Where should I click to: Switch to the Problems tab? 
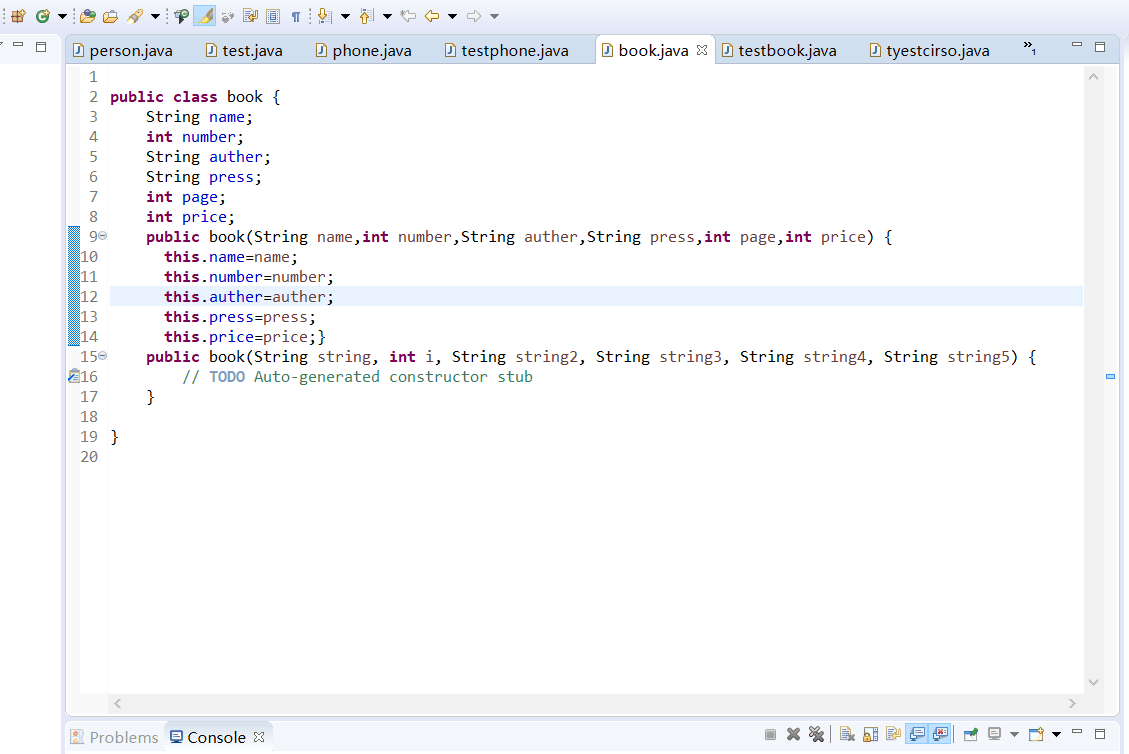click(114, 737)
